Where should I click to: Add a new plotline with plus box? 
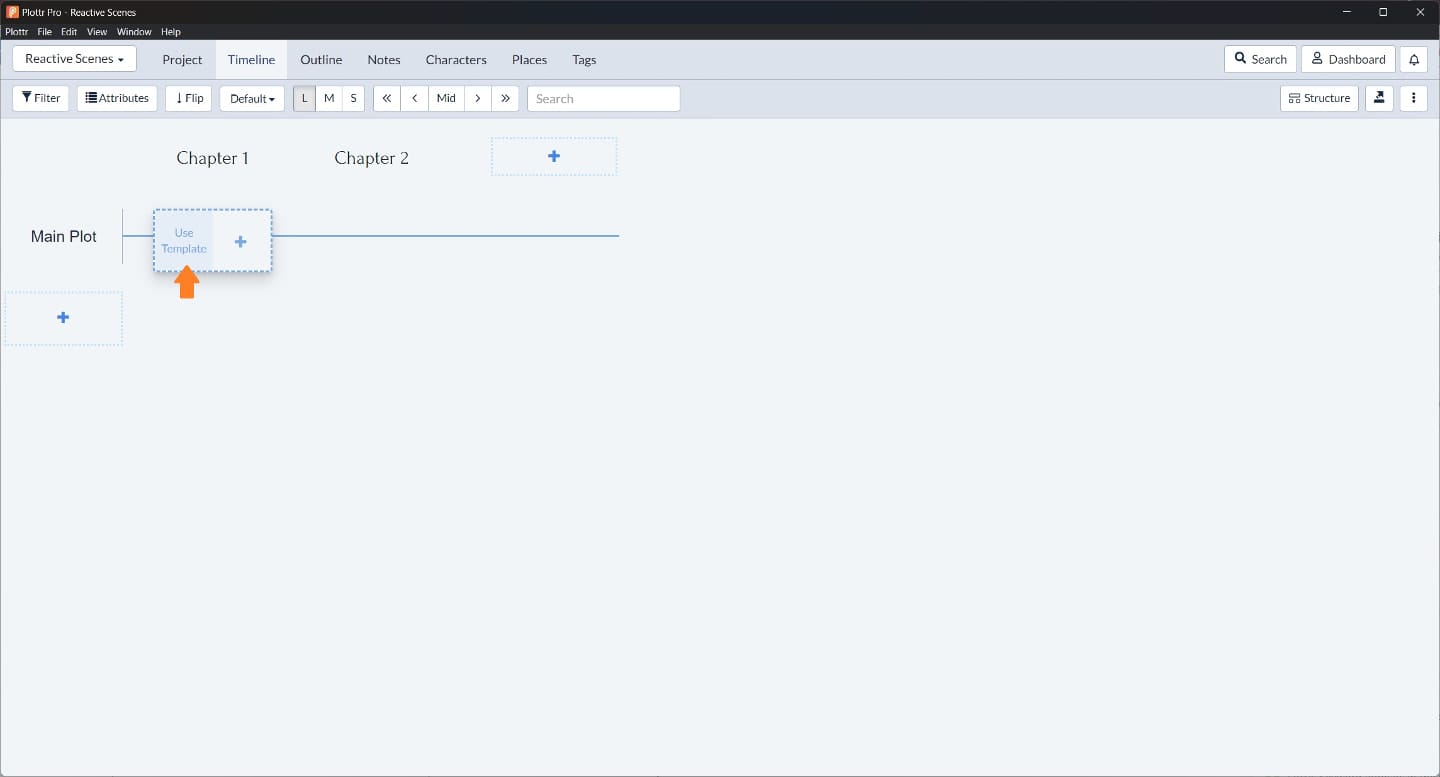pyautogui.click(x=63, y=318)
